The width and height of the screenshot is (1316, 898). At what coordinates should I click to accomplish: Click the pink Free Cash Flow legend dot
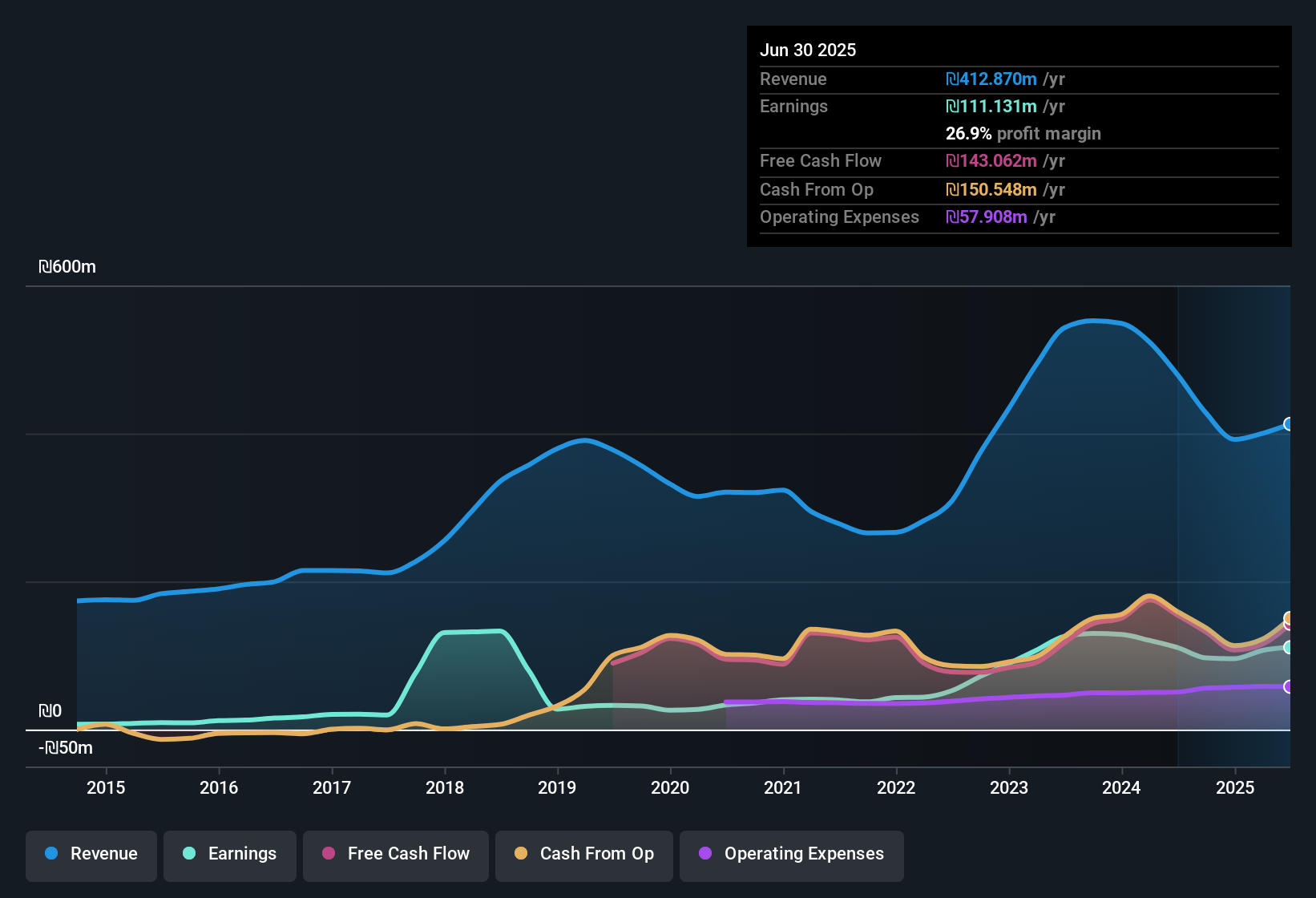pyautogui.click(x=329, y=853)
